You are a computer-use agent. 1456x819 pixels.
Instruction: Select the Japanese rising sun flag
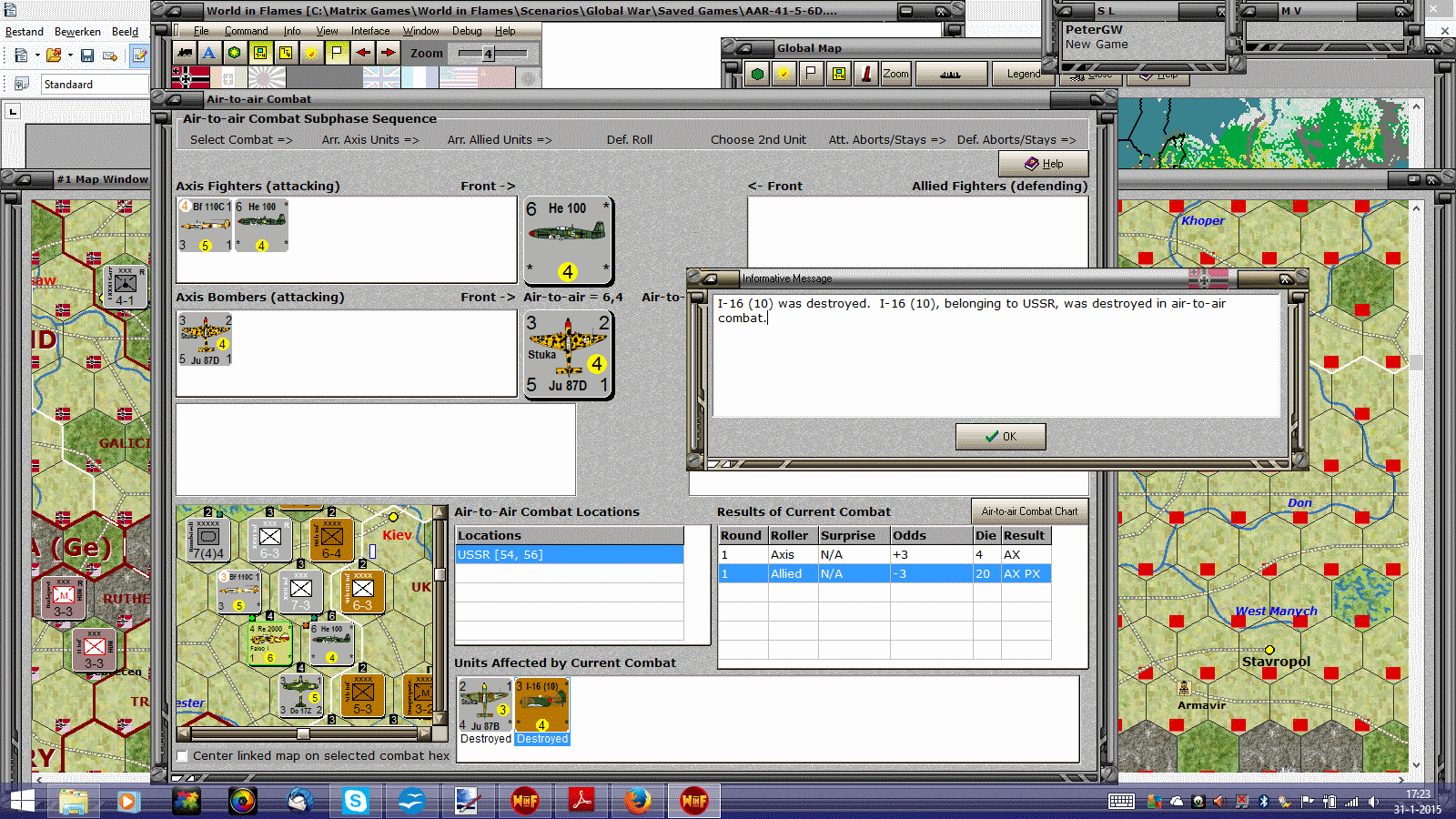(x=267, y=77)
